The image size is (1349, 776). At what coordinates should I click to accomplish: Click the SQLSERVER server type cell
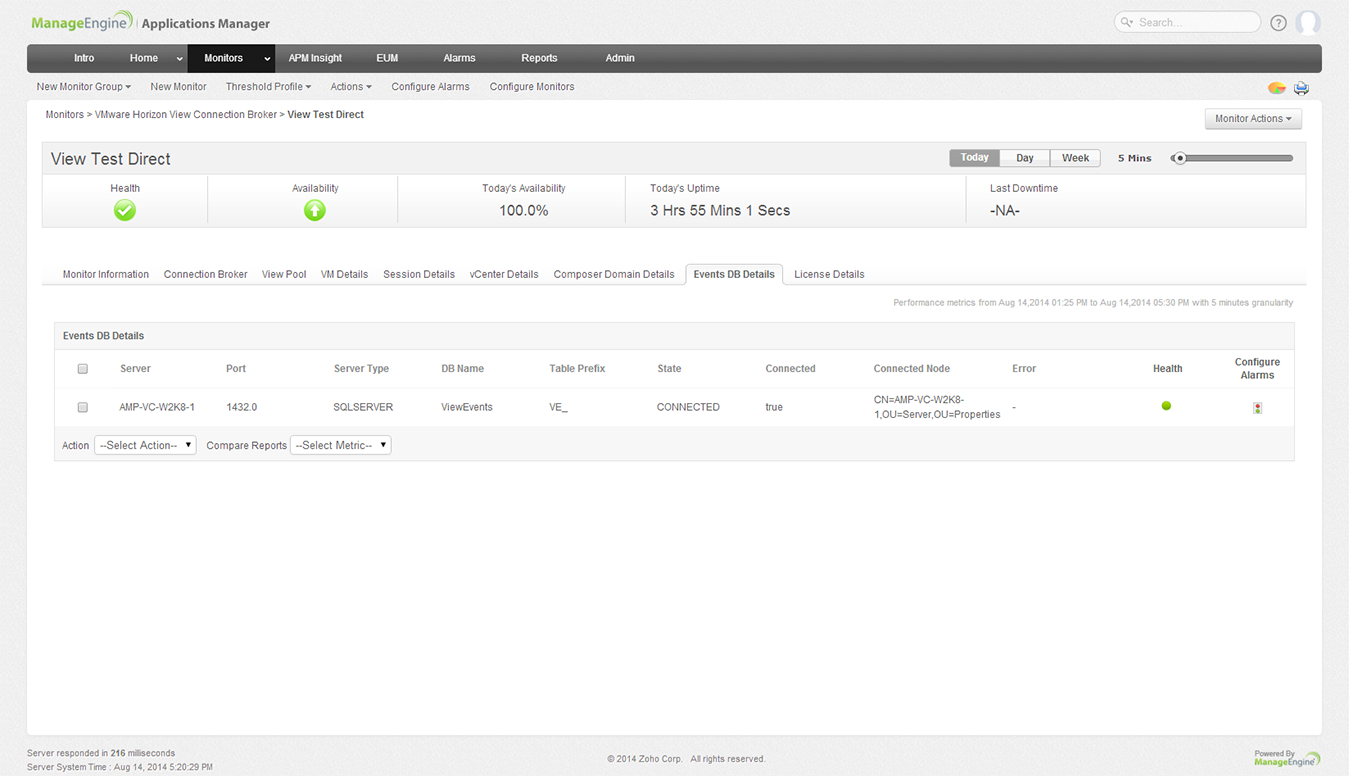363,407
